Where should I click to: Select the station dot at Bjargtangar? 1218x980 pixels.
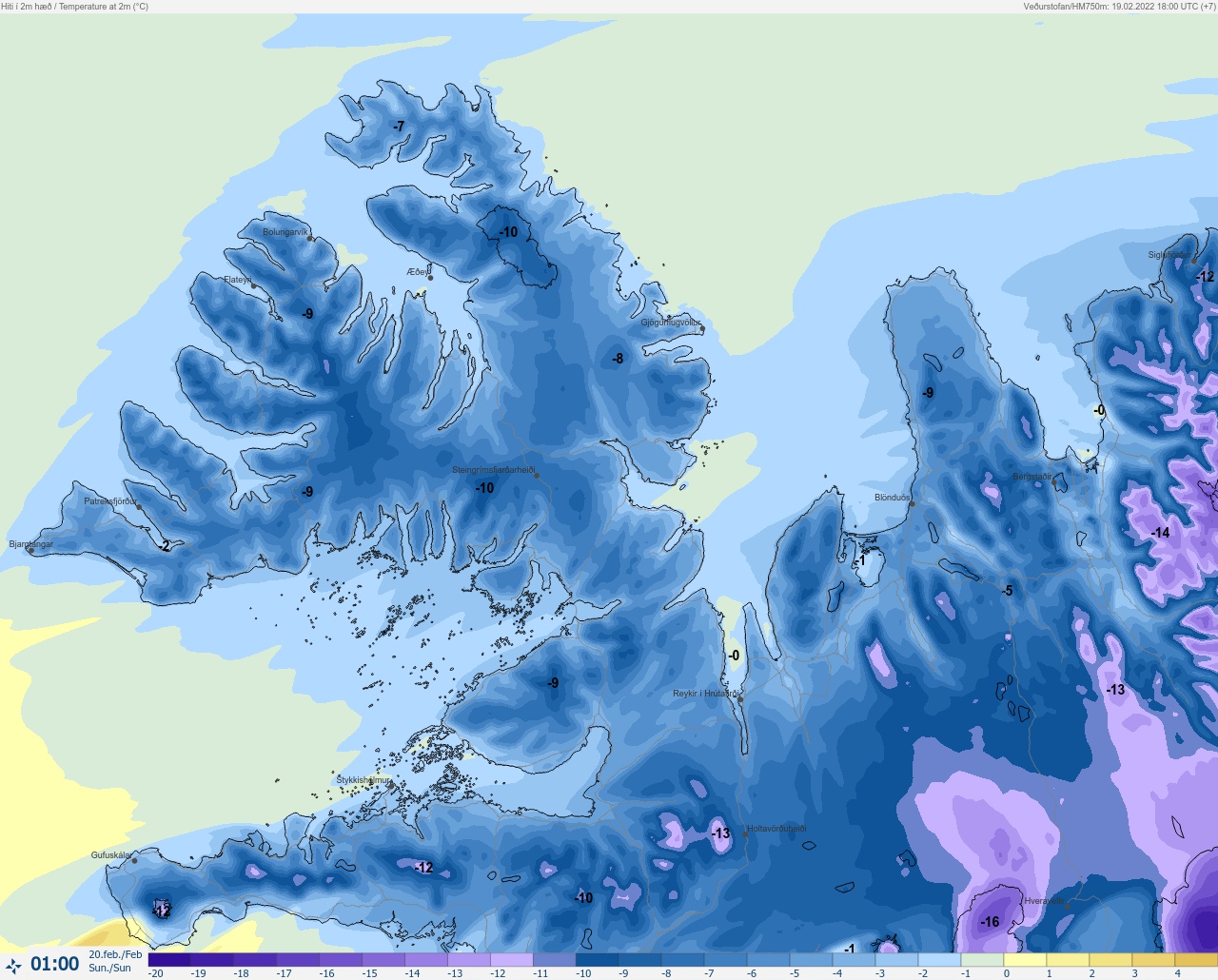31,550
